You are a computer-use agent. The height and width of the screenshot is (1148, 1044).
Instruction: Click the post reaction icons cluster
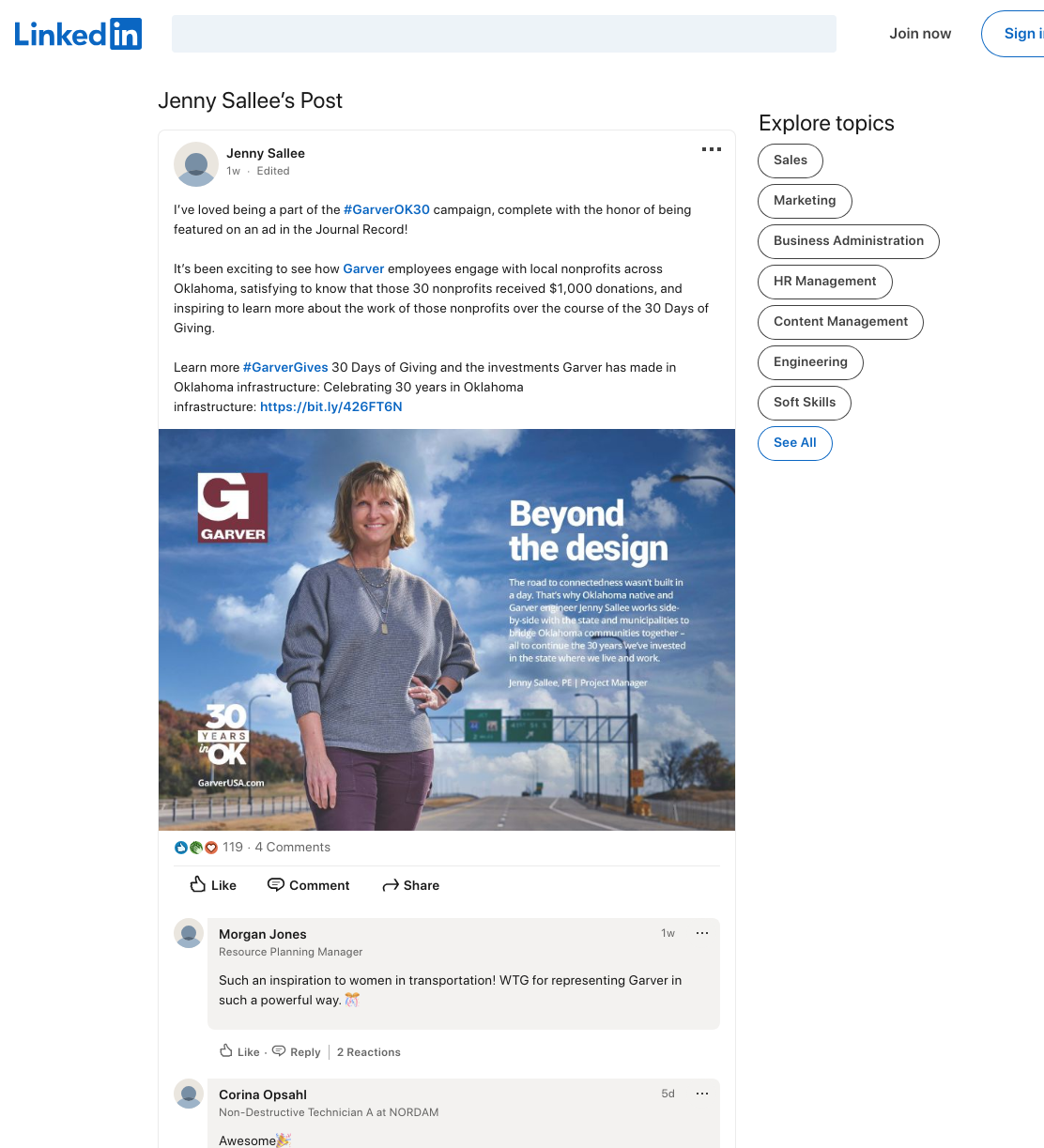[196, 848]
